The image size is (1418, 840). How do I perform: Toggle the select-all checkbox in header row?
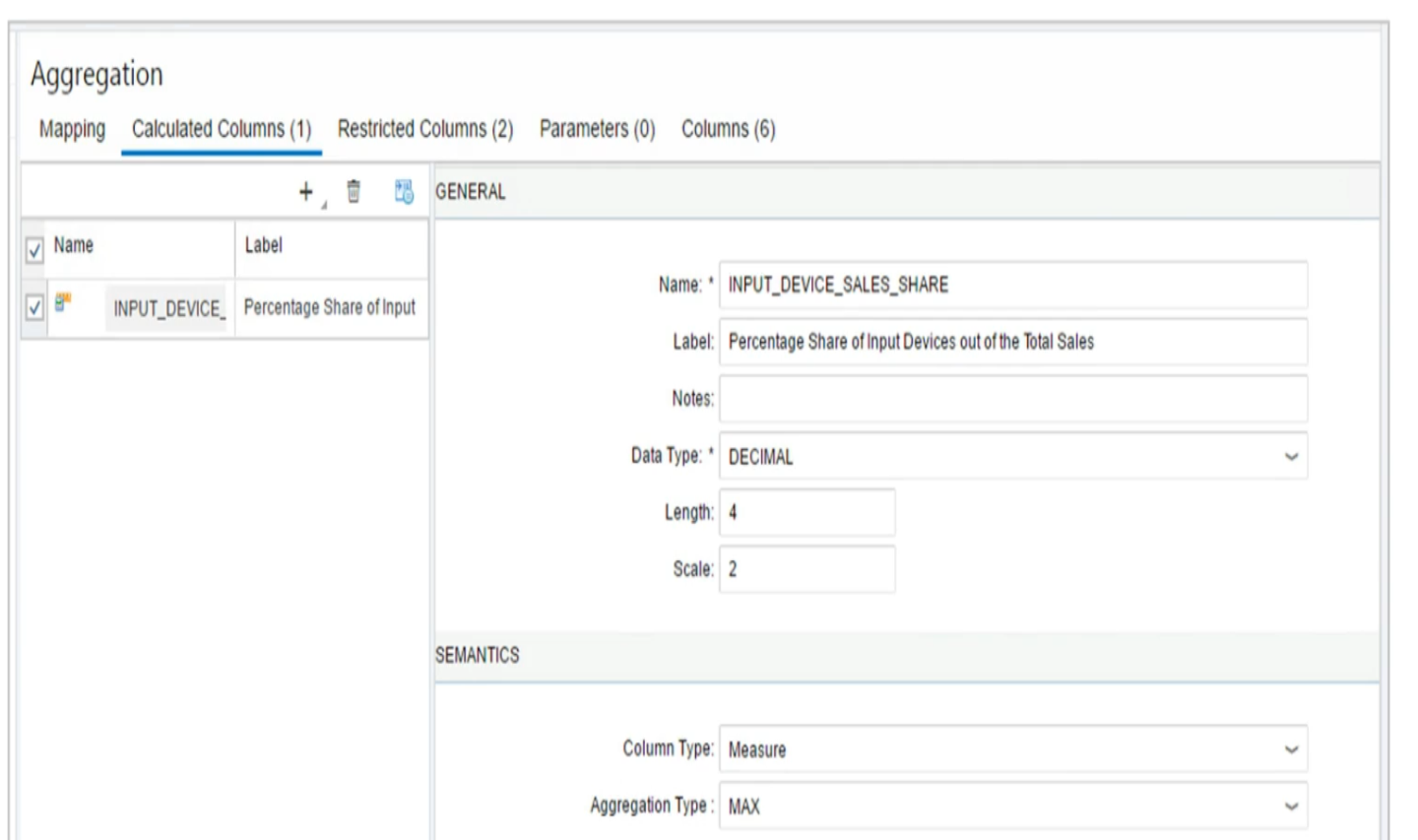point(34,250)
